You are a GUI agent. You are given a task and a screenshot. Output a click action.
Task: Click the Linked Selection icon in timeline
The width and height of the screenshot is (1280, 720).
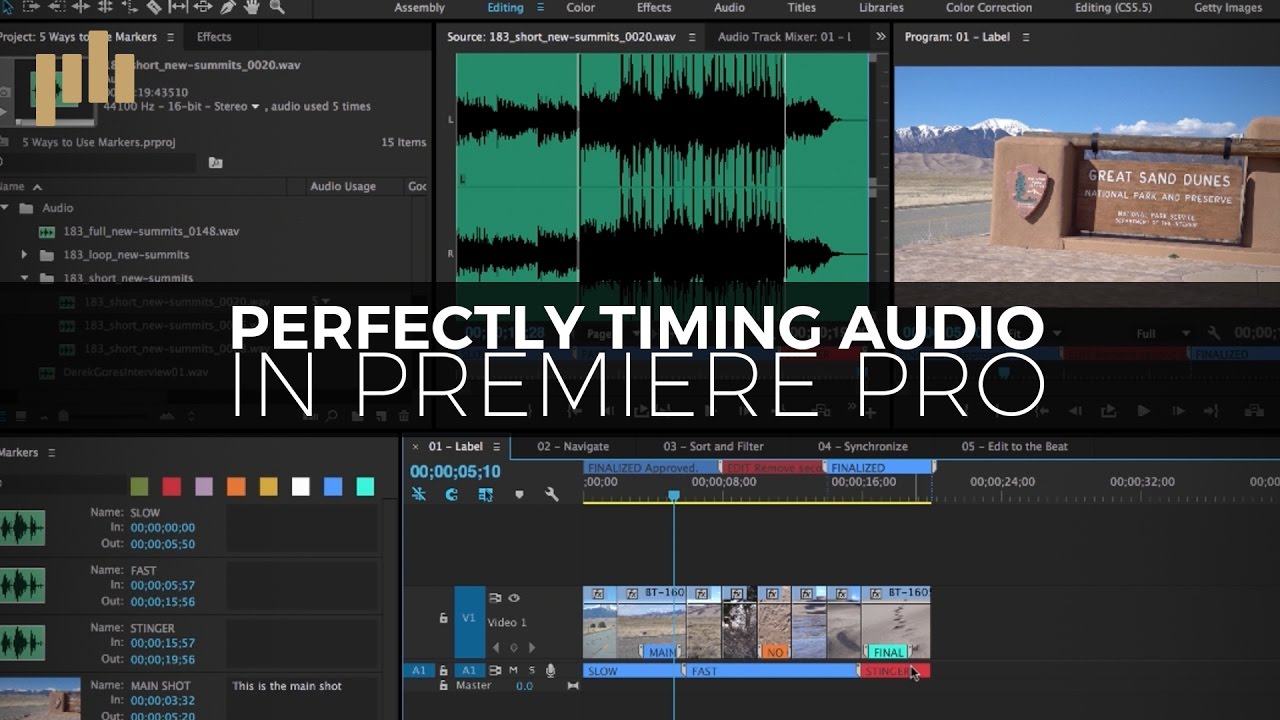(485, 494)
